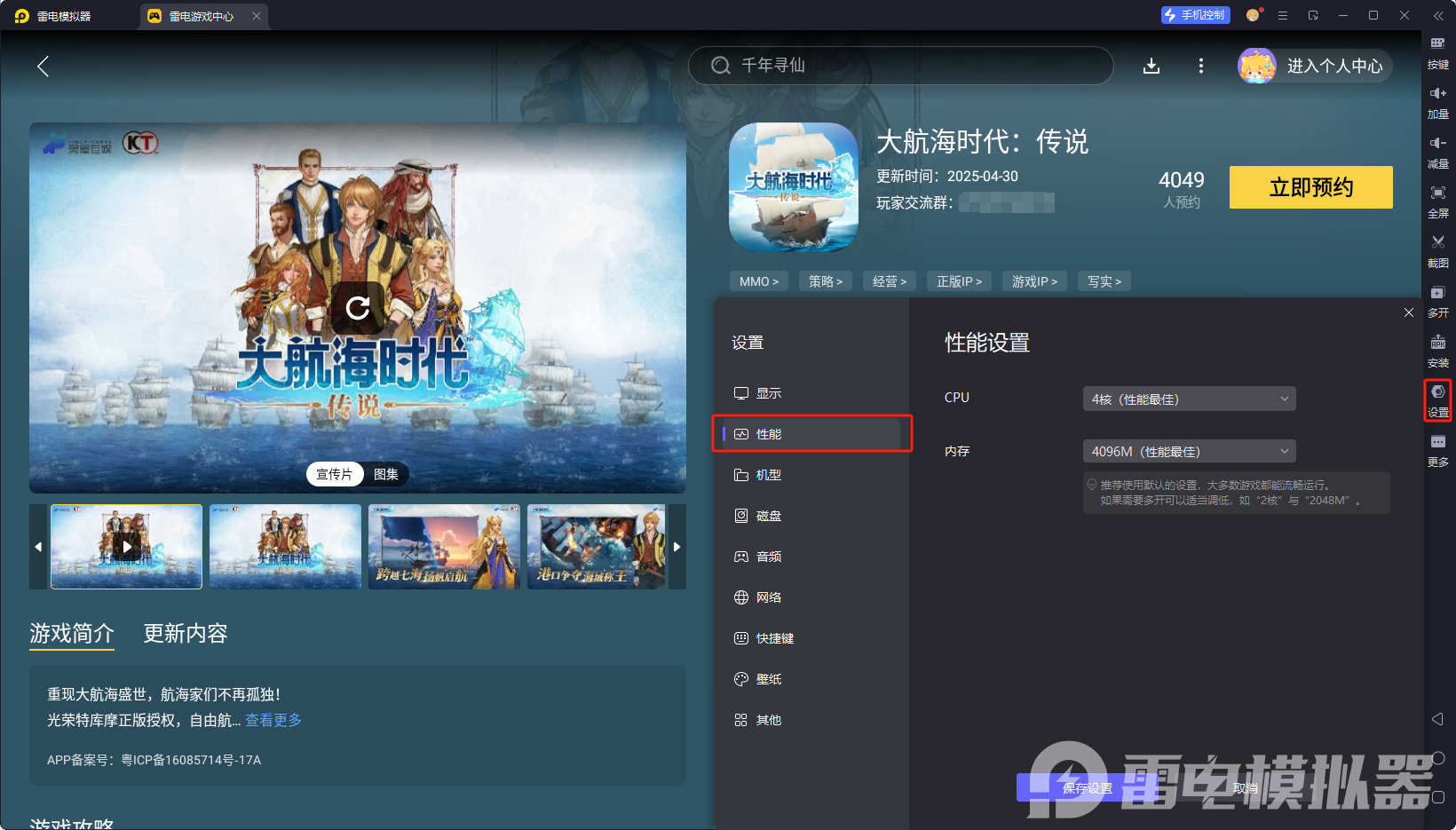Click the 保存设置 button

(x=1088, y=788)
